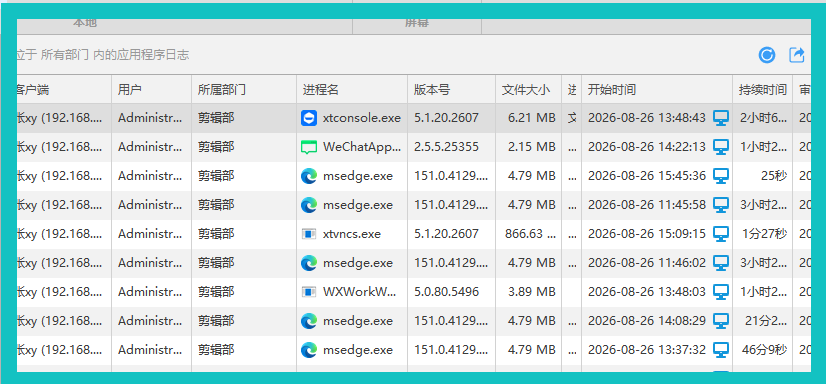The height and width of the screenshot is (384, 826).
Task: Click the 6.21 MB file size cell
Action: point(532,118)
